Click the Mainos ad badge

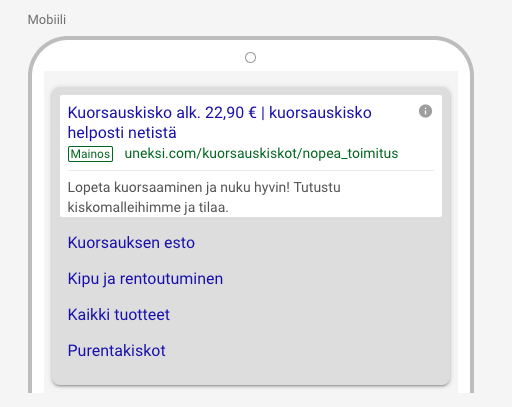pos(90,154)
